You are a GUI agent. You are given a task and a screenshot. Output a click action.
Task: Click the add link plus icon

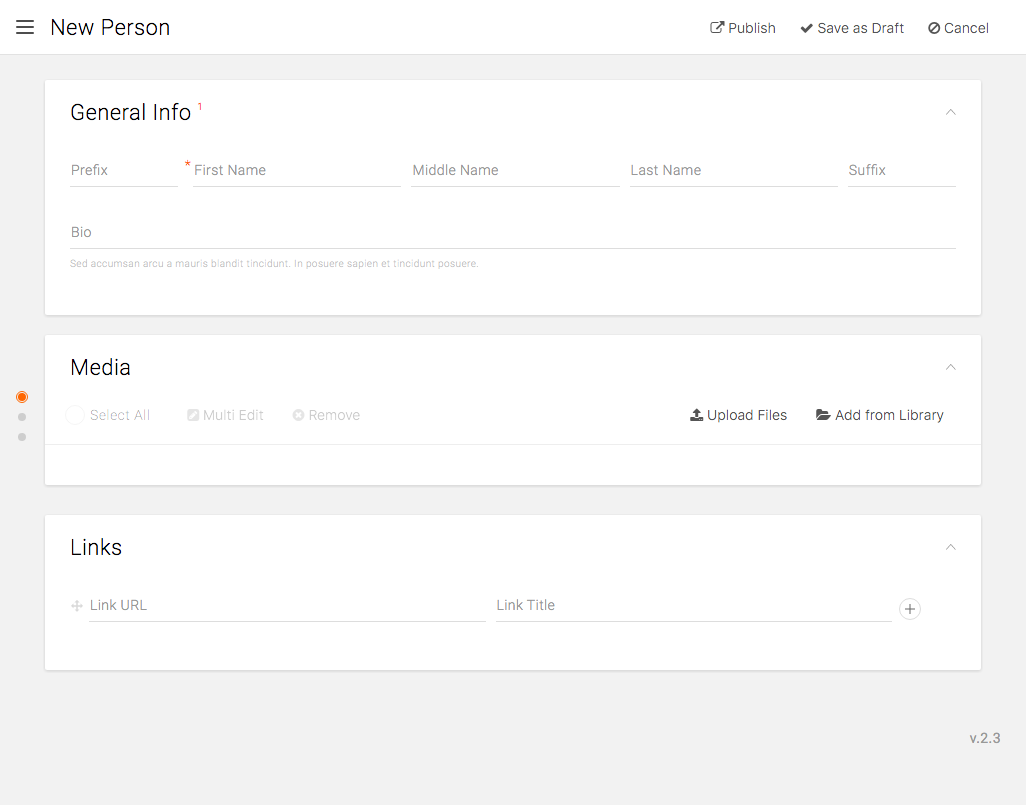pyautogui.click(x=910, y=609)
